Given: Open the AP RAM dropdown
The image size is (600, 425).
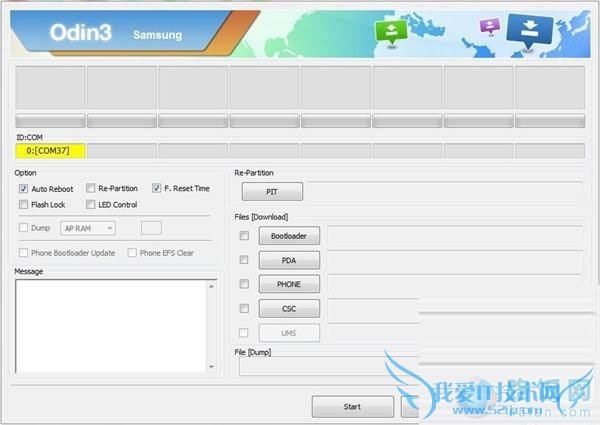Looking at the screenshot, I should pyautogui.click(x=88, y=228).
